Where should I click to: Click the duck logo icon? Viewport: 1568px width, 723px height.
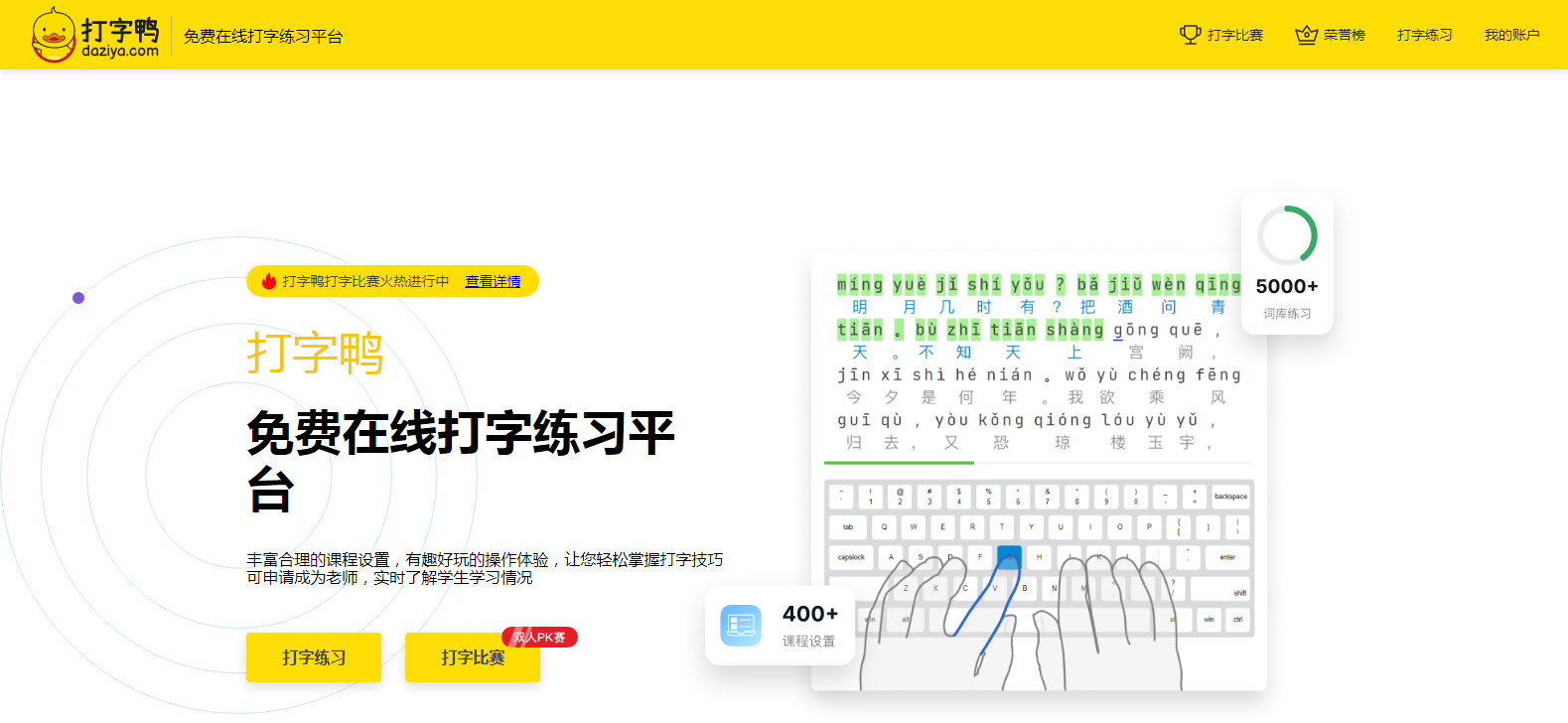[x=54, y=35]
